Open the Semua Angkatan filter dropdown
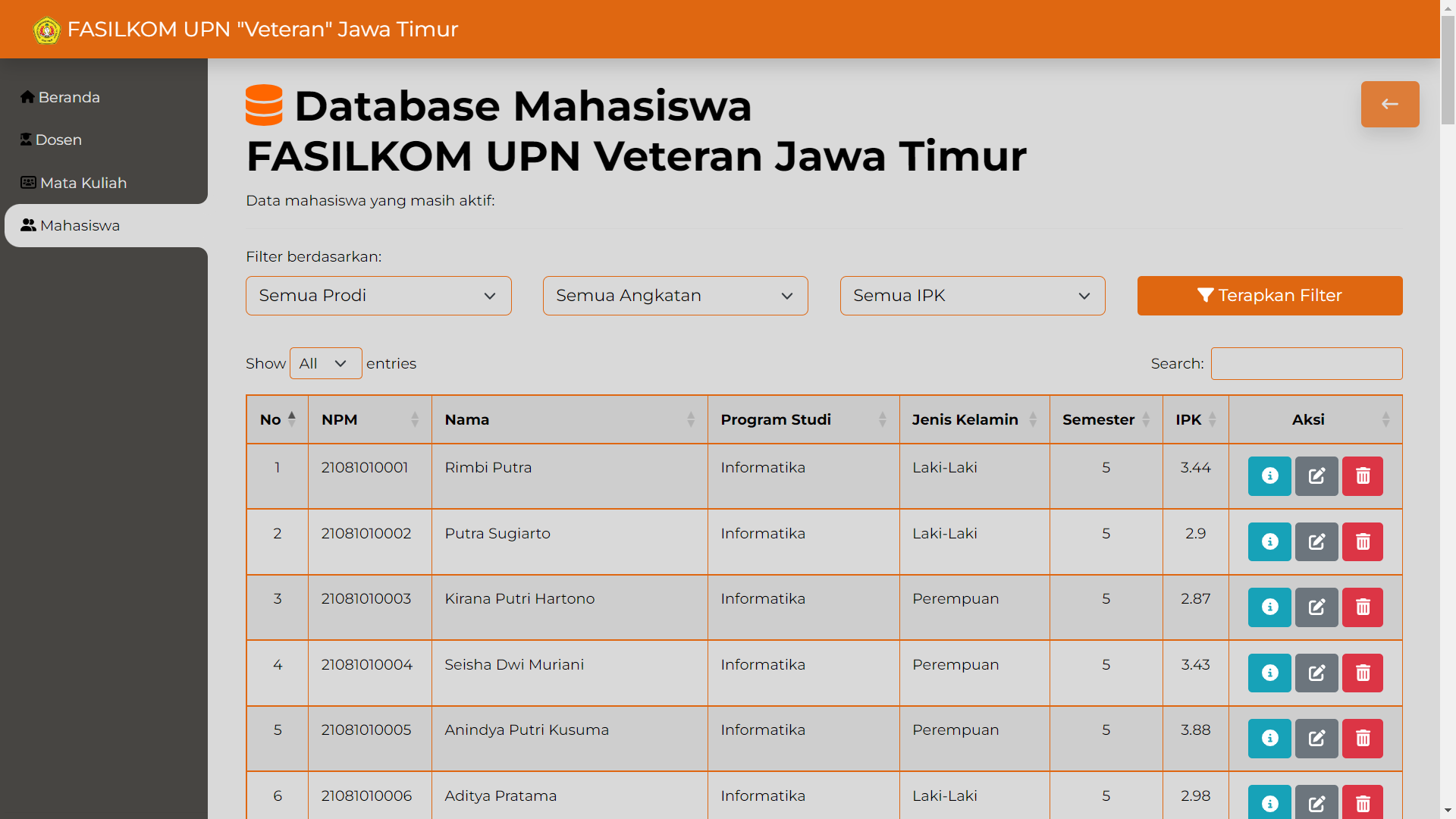Viewport: 1456px width, 819px height. point(676,296)
